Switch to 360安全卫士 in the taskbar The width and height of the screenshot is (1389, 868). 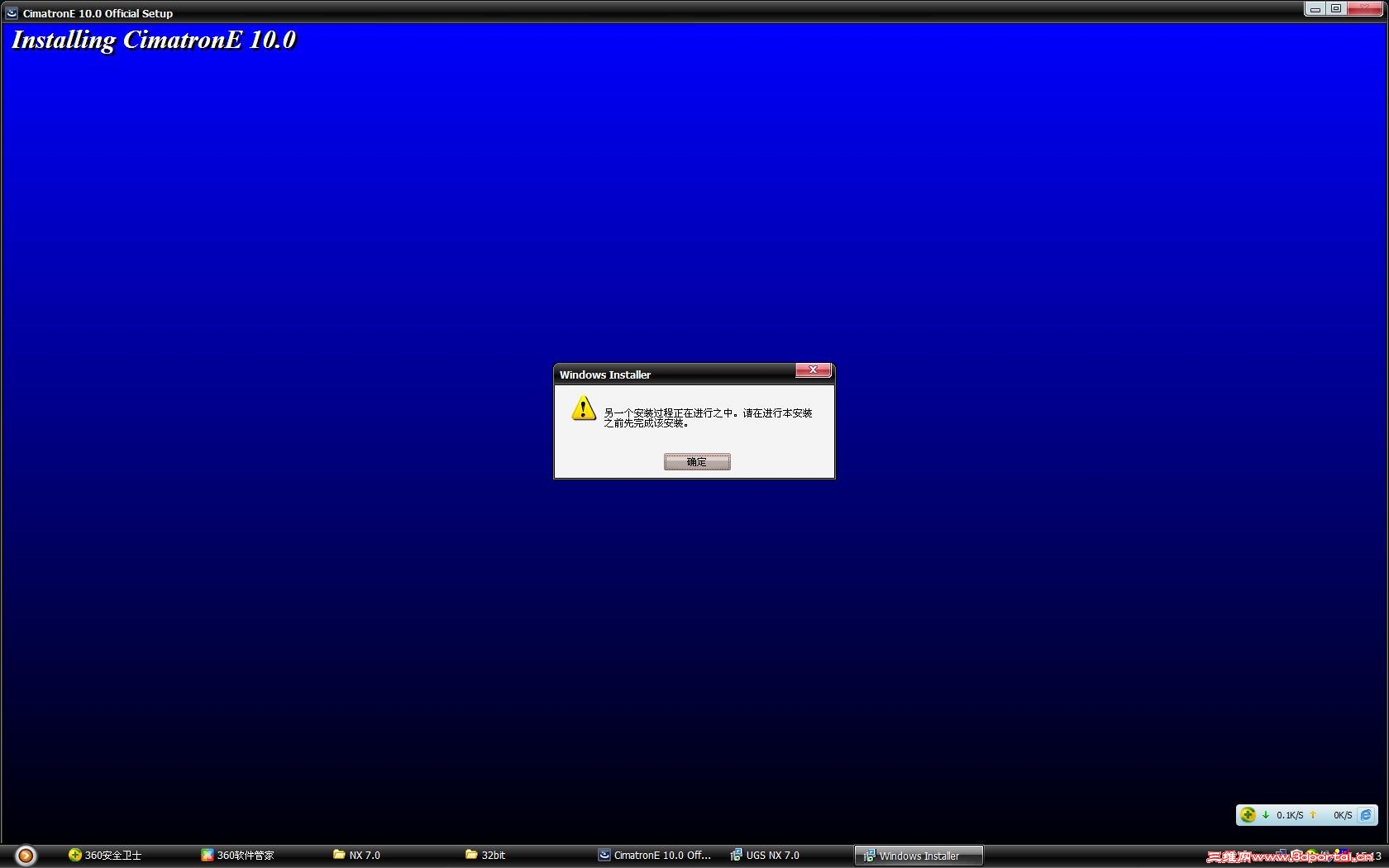tap(105, 856)
